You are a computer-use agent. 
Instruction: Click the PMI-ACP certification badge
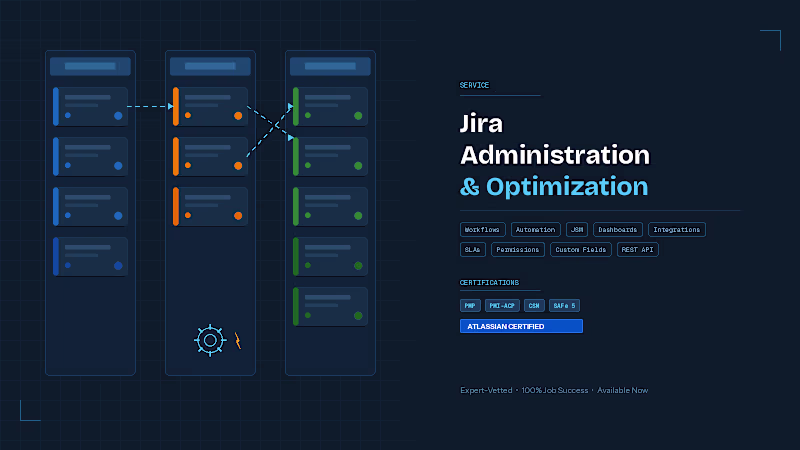pyautogui.click(x=502, y=306)
